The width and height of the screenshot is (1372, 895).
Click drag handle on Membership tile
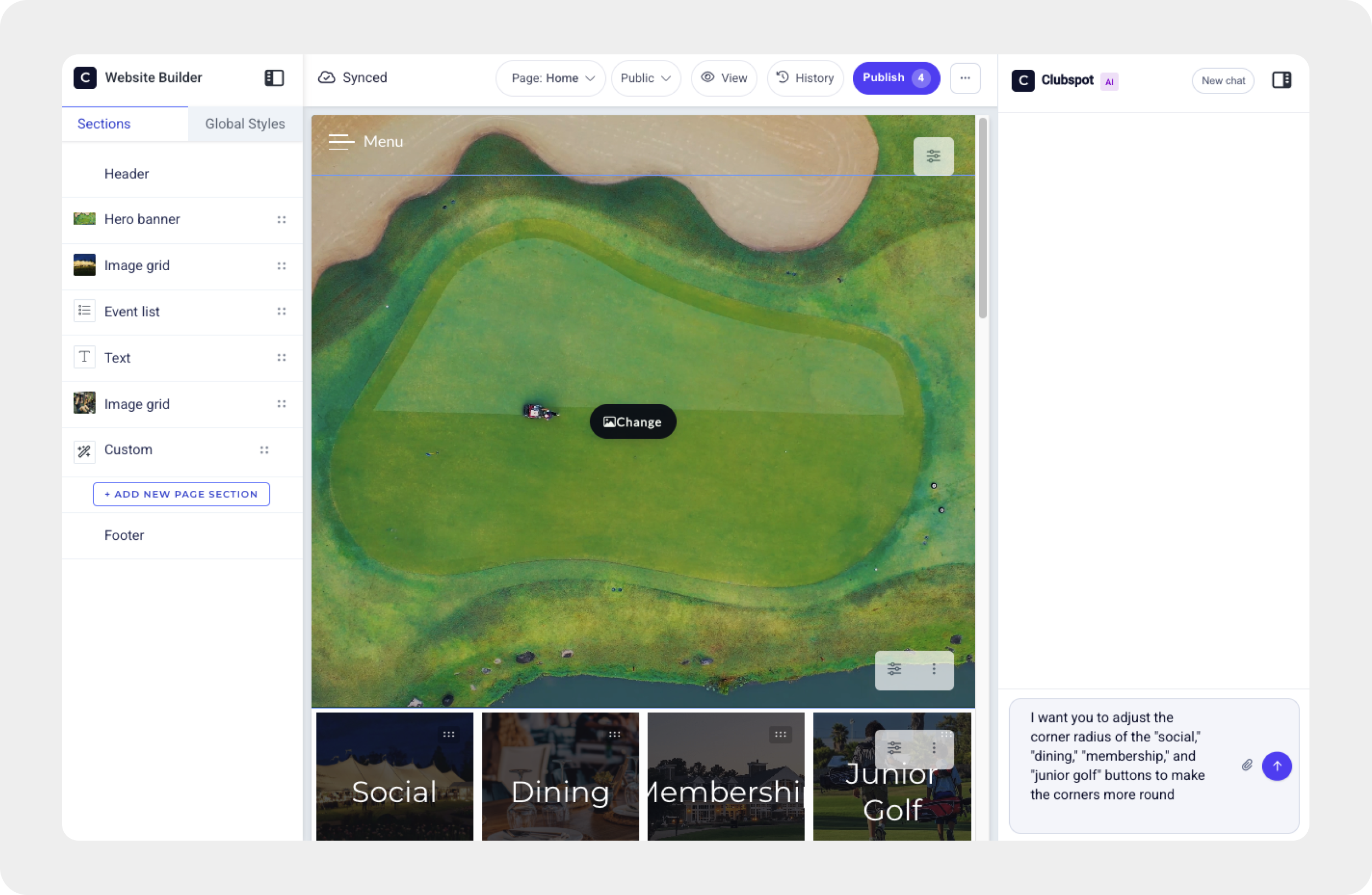coord(780,734)
